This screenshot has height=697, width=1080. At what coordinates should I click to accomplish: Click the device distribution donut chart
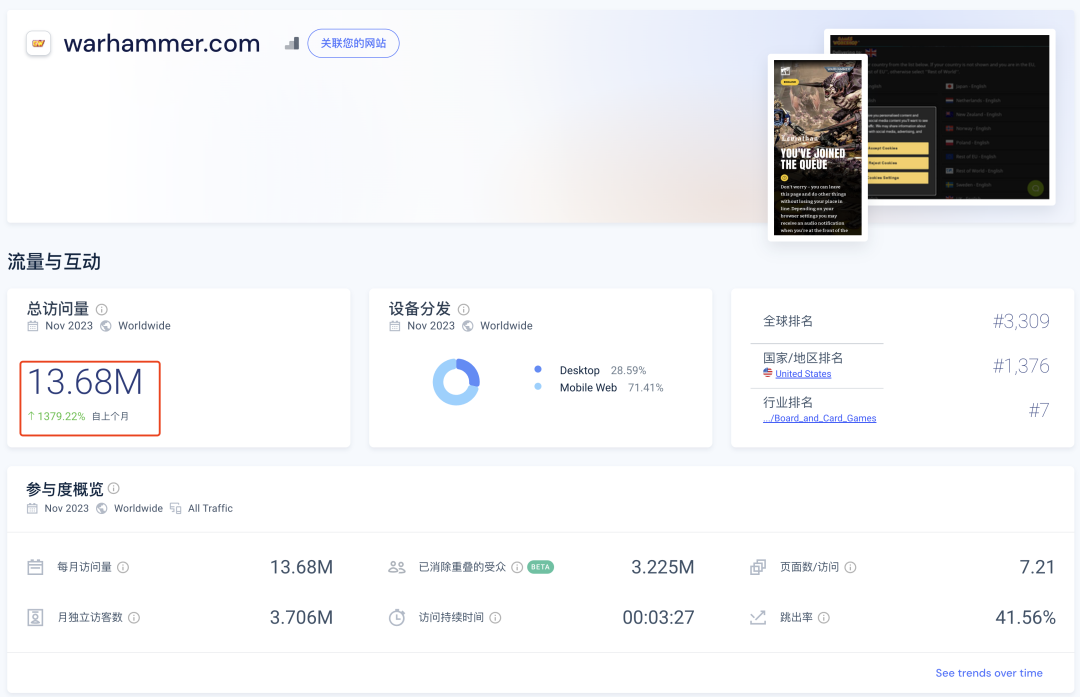click(x=456, y=382)
